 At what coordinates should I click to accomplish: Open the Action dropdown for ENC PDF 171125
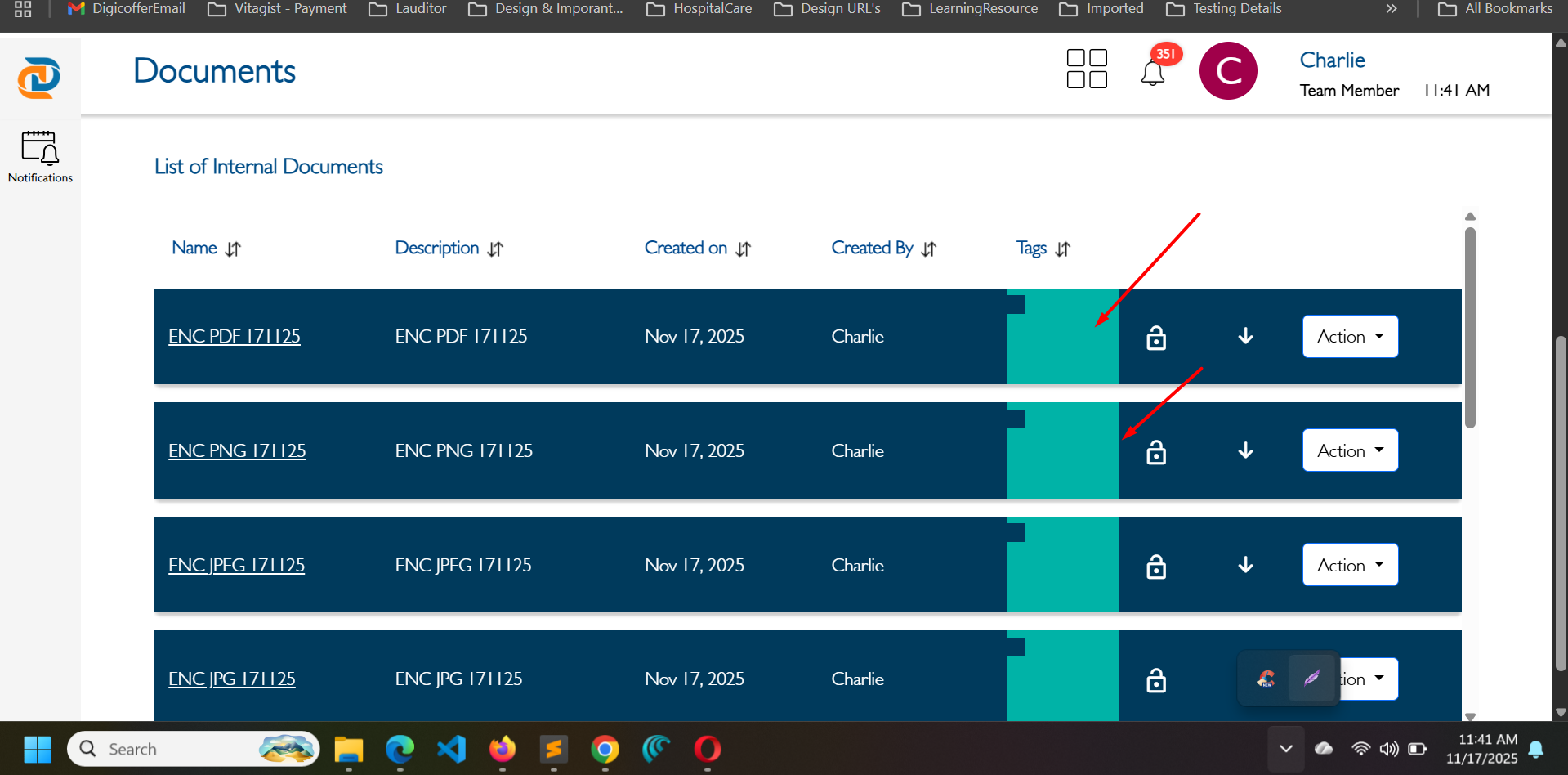coord(1349,336)
